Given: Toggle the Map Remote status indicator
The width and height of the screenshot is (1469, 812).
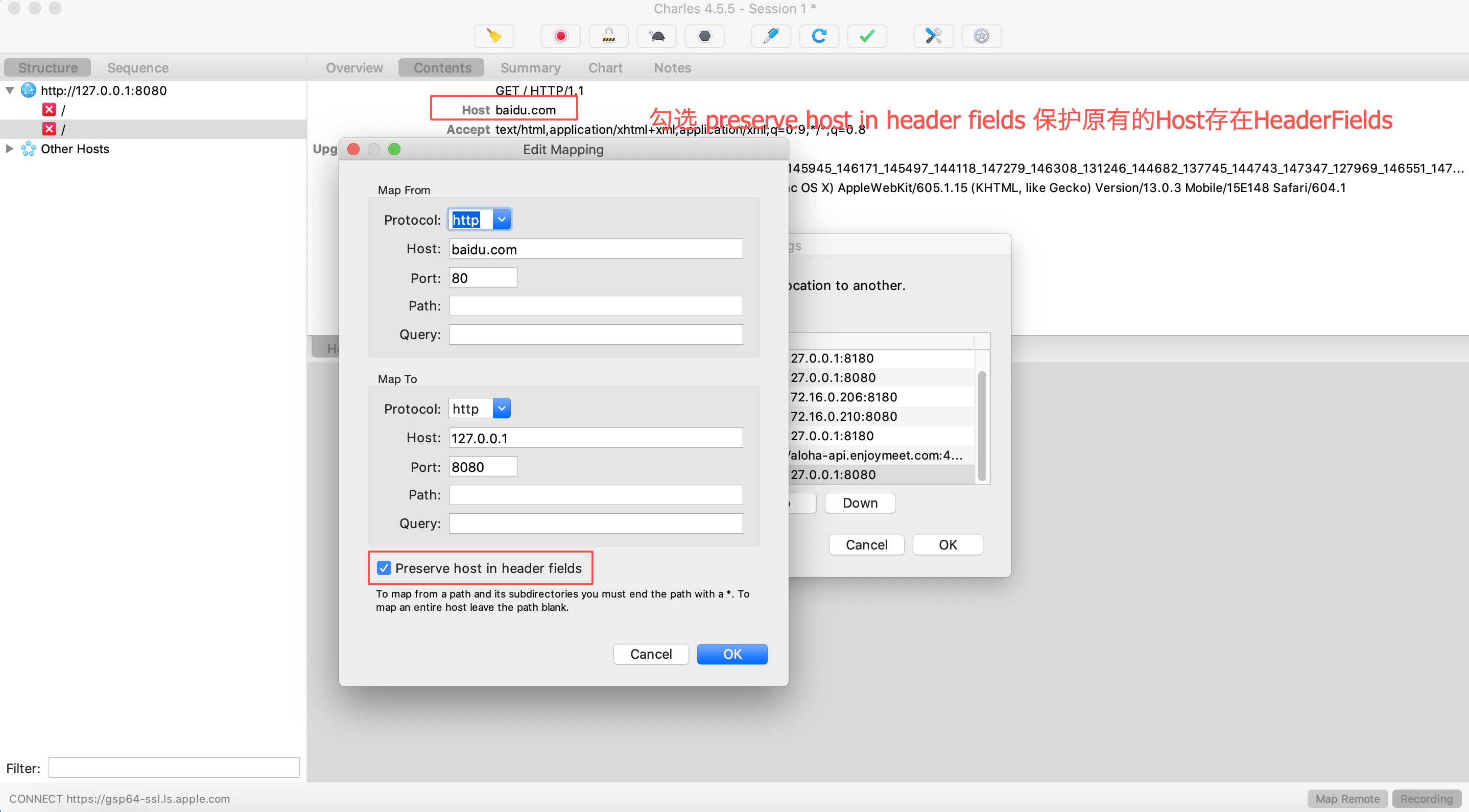Looking at the screenshot, I should coord(1347,798).
